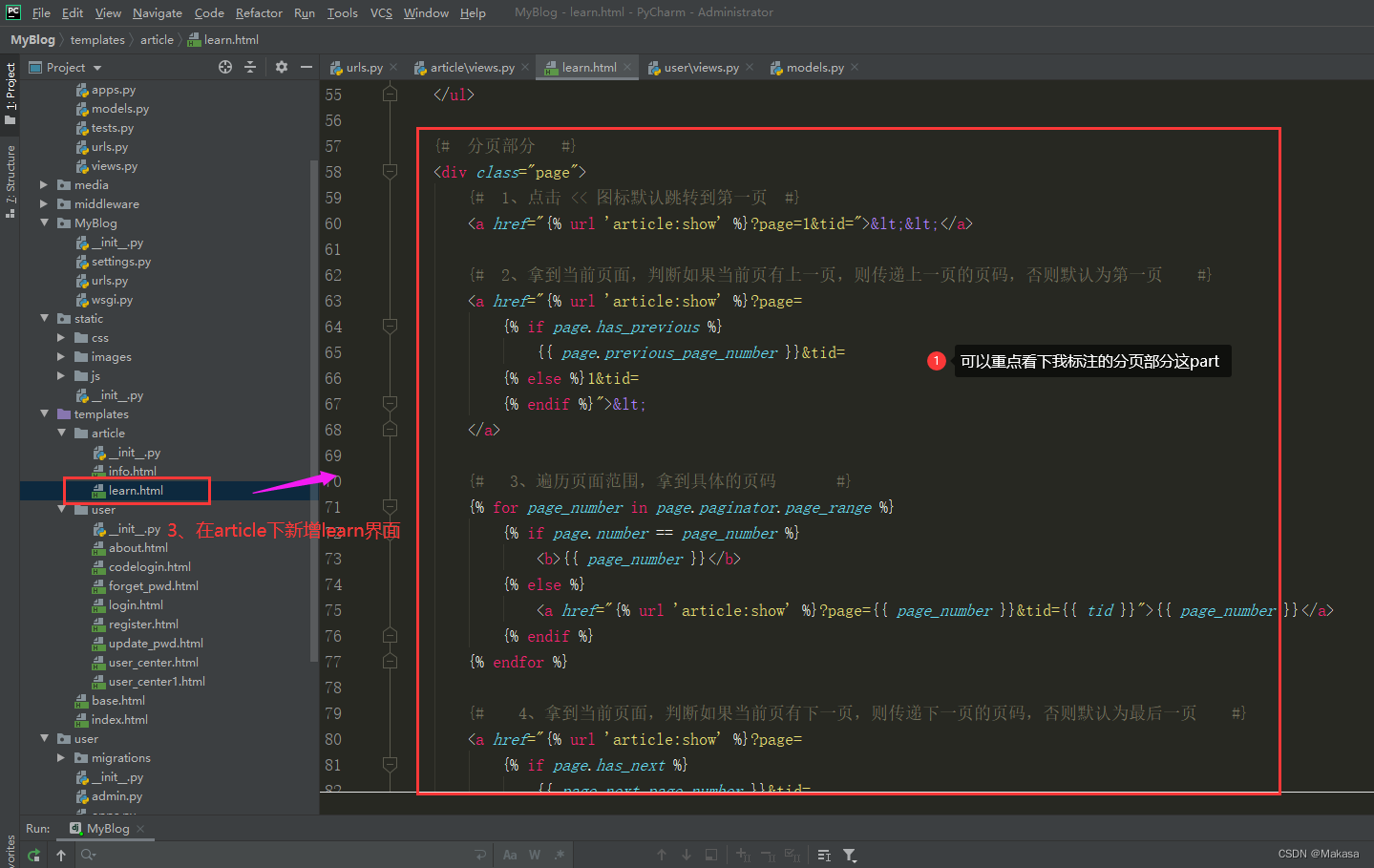Expand the media folder
The image size is (1374, 868).
[44, 185]
